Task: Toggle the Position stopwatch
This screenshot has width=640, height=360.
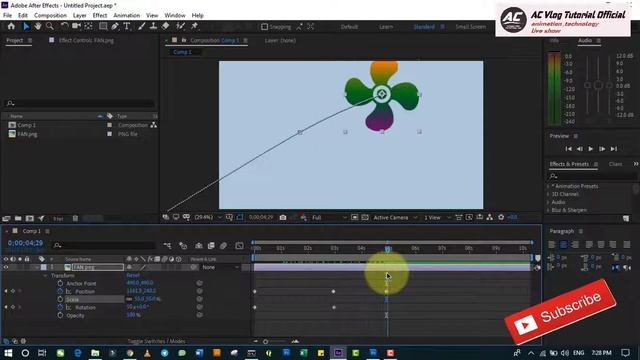Action: [60, 291]
